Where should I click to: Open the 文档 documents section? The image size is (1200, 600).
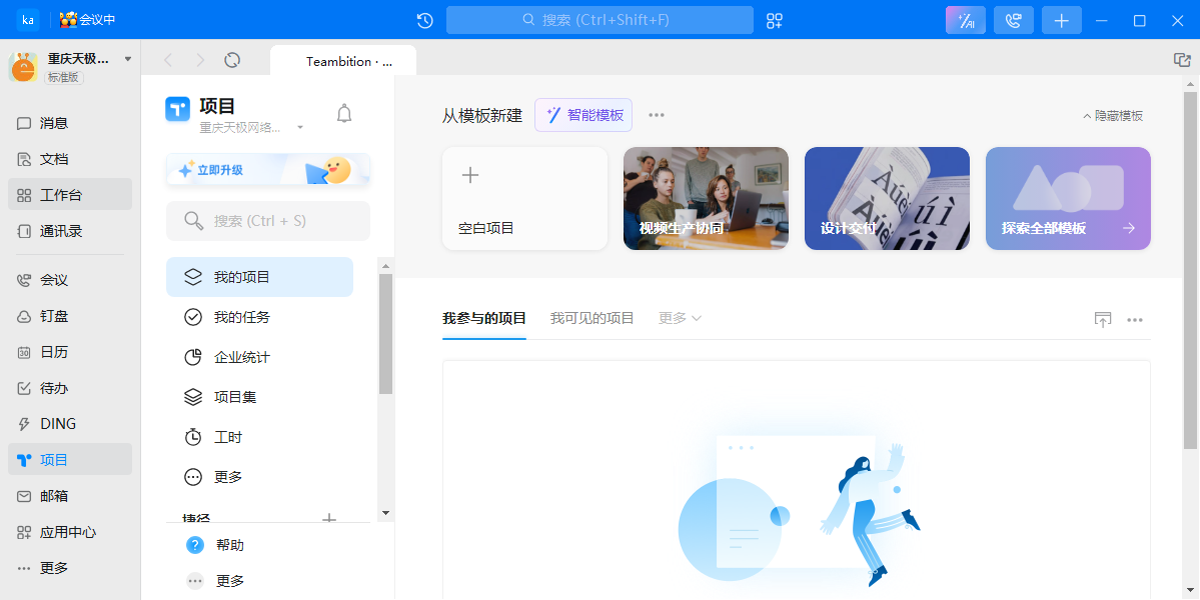(x=60, y=158)
